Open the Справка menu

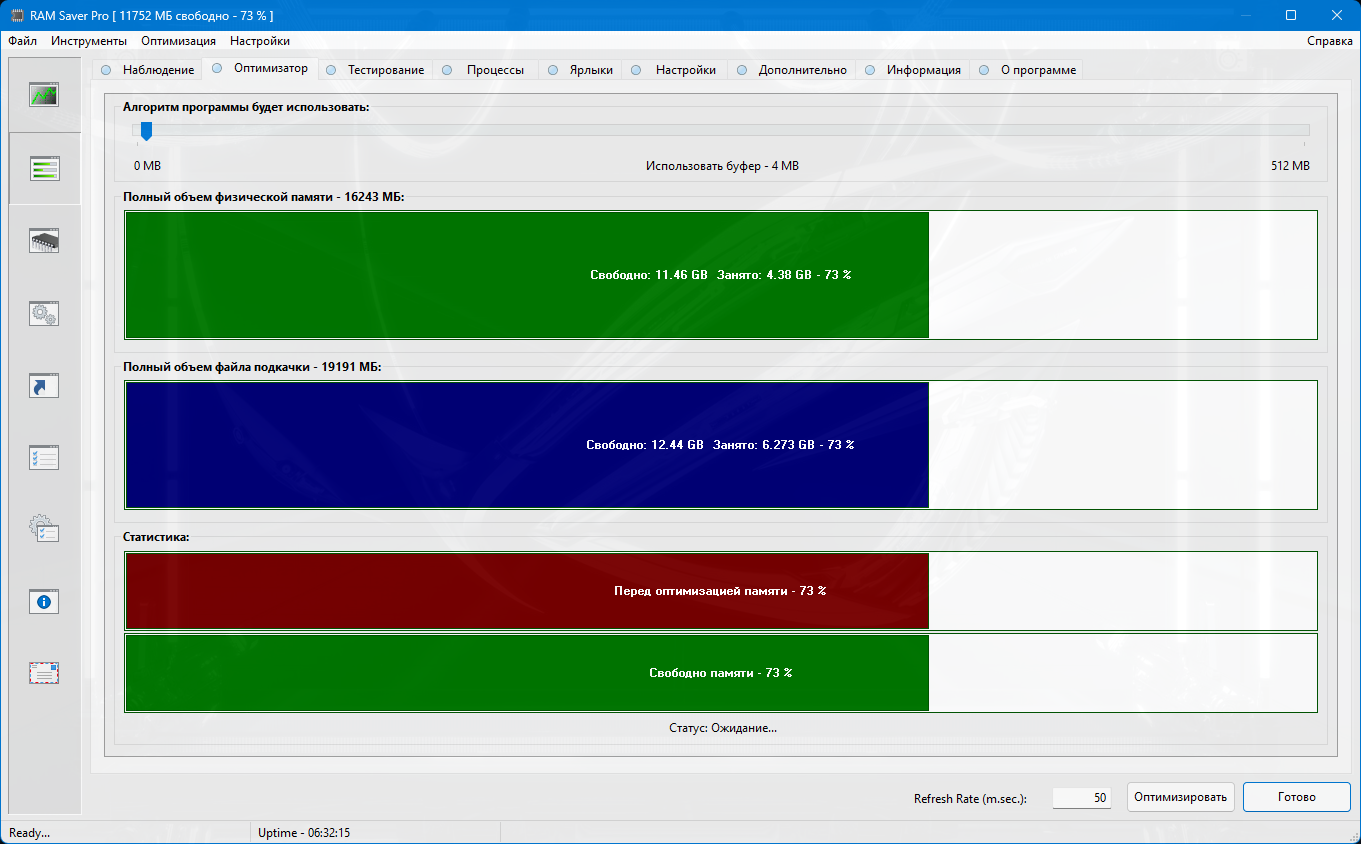(x=1330, y=41)
